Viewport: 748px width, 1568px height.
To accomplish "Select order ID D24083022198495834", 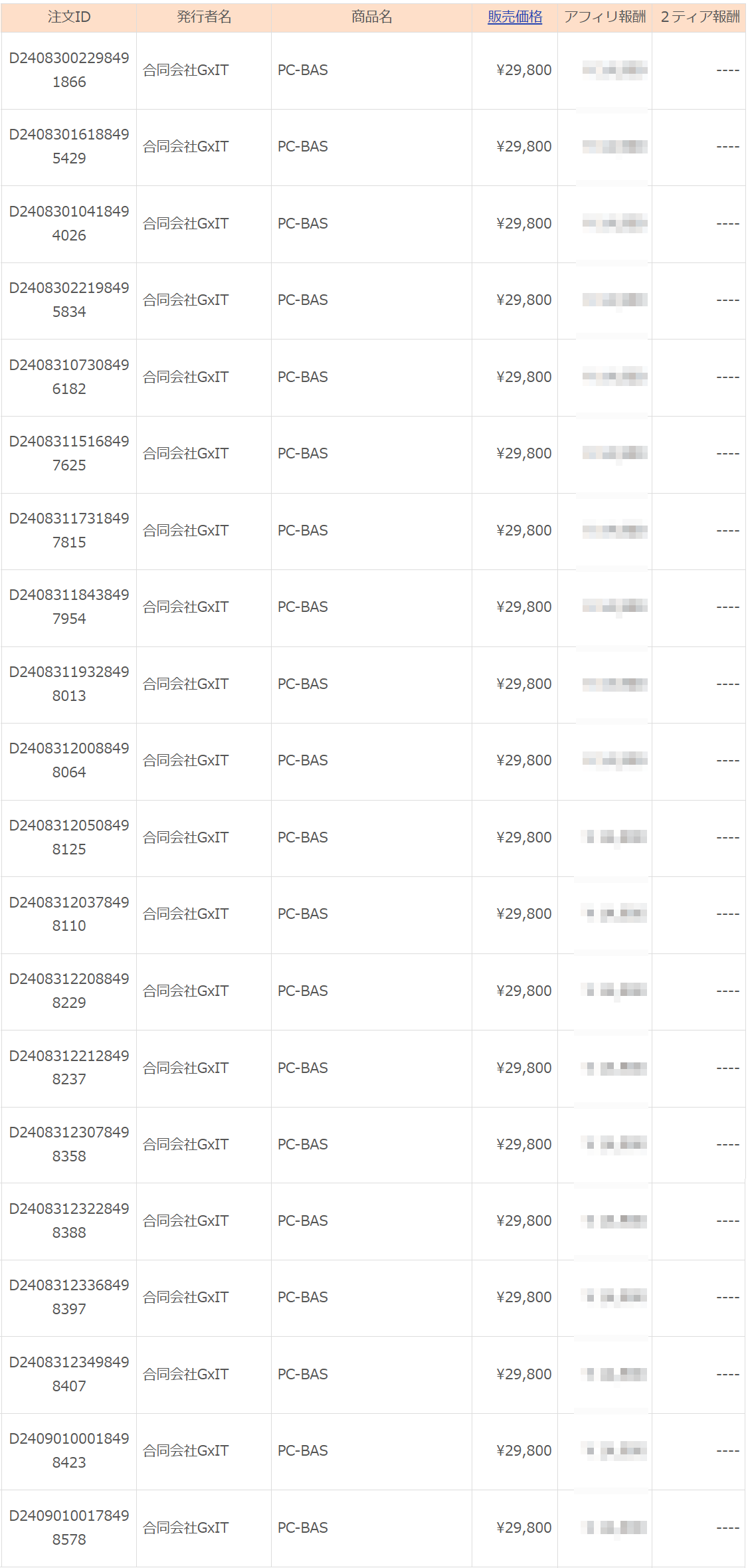I will [x=69, y=300].
